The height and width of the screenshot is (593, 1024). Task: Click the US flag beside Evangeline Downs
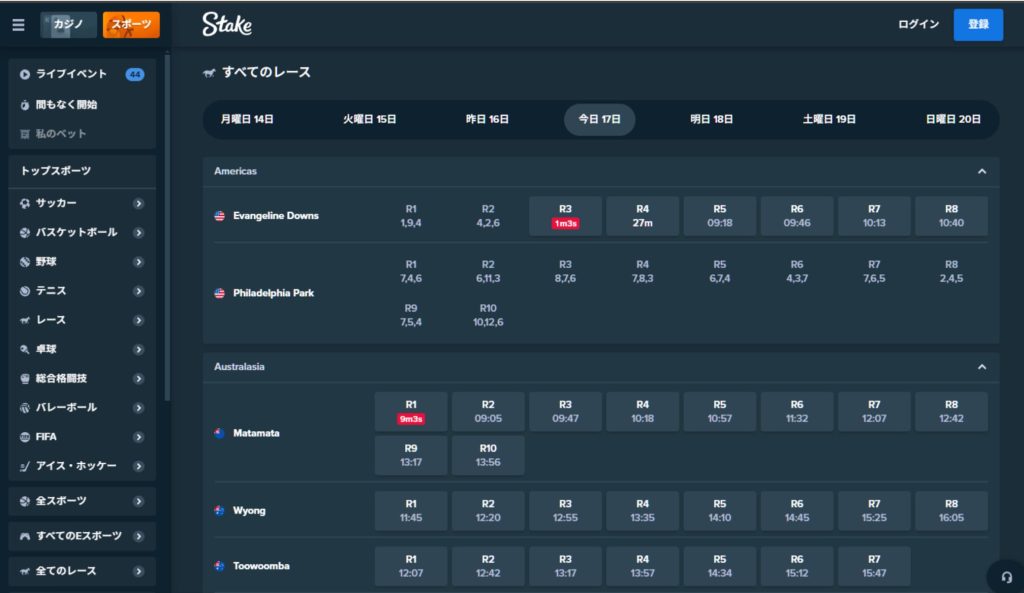219,216
